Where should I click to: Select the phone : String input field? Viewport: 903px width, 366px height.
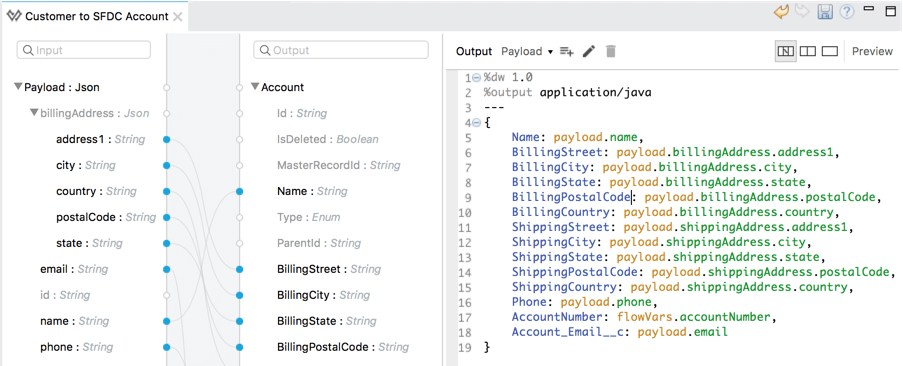coord(77,347)
